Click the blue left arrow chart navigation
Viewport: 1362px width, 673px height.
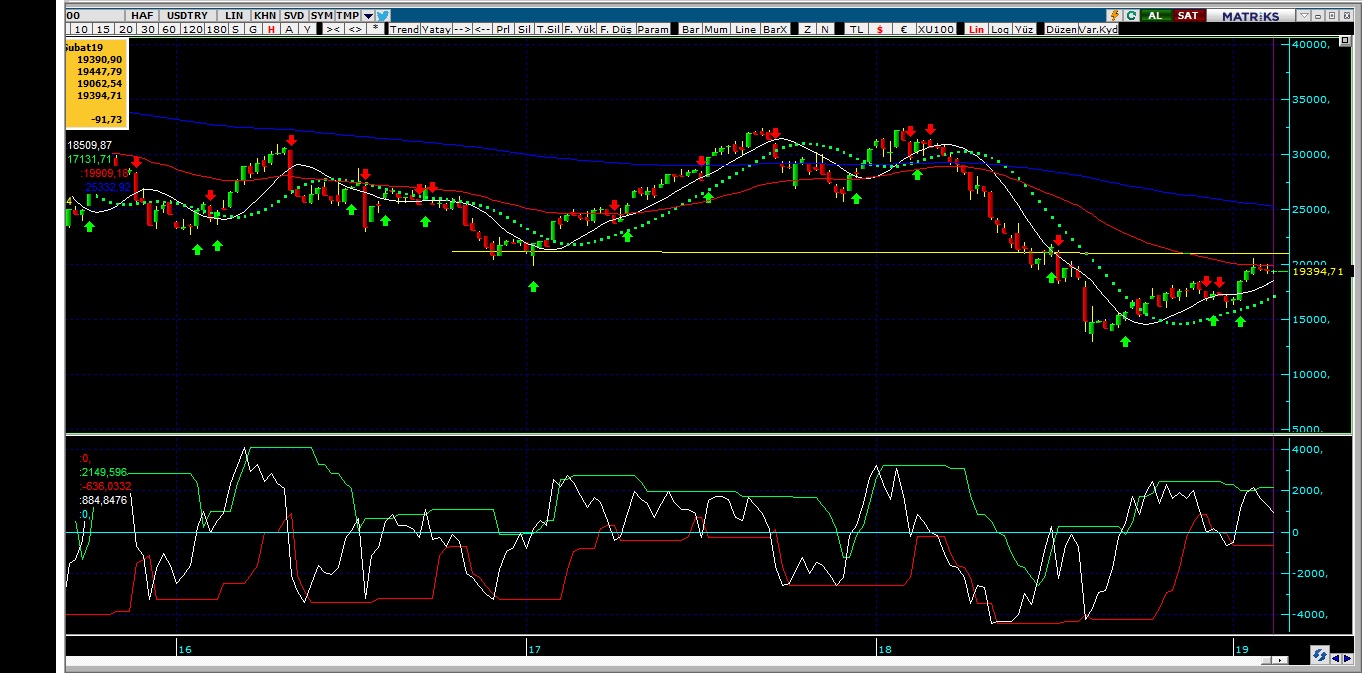point(1336,657)
